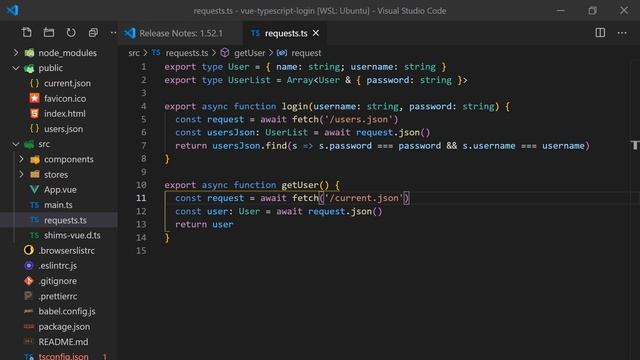
Task: Collapse all folders in Explorer
Action: click(93, 33)
